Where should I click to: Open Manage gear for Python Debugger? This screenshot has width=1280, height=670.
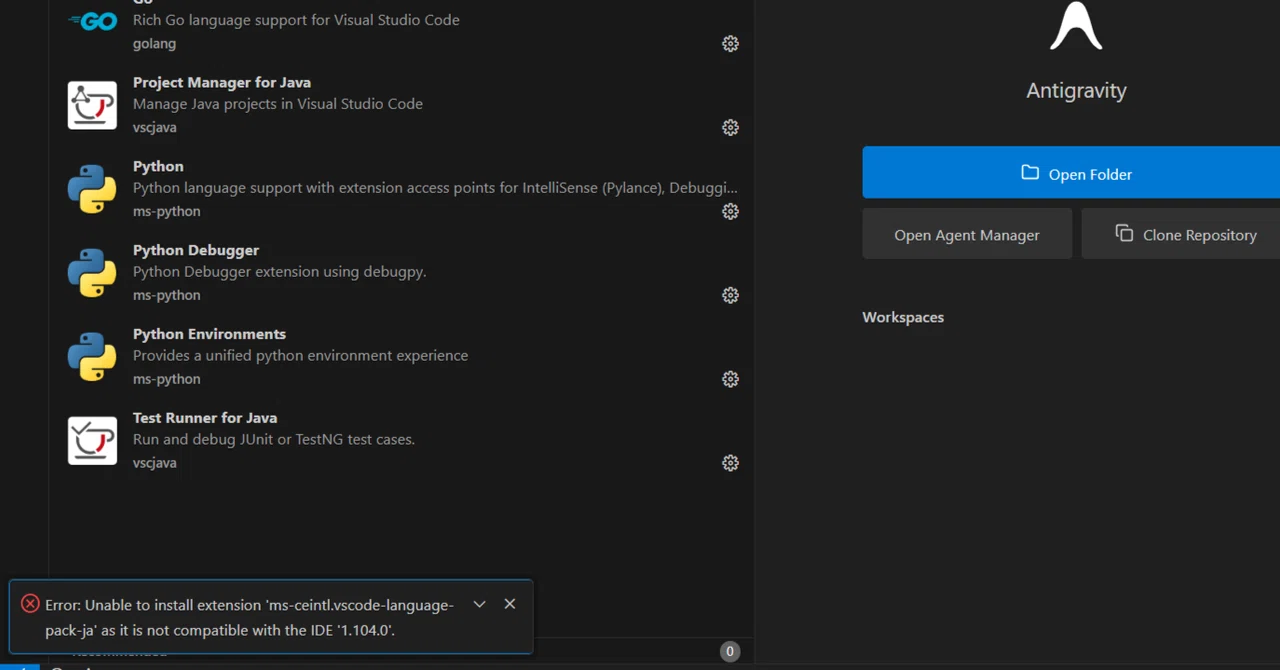pyautogui.click(x=730, y=296)
